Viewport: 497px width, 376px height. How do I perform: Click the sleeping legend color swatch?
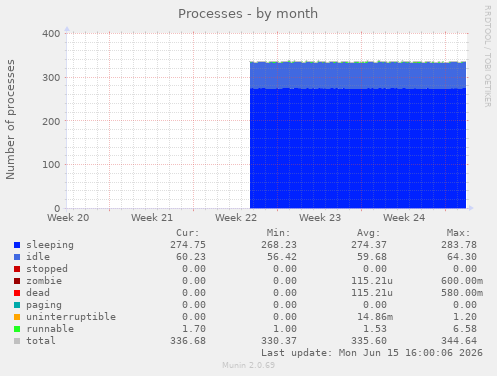[x=17, y=245]
